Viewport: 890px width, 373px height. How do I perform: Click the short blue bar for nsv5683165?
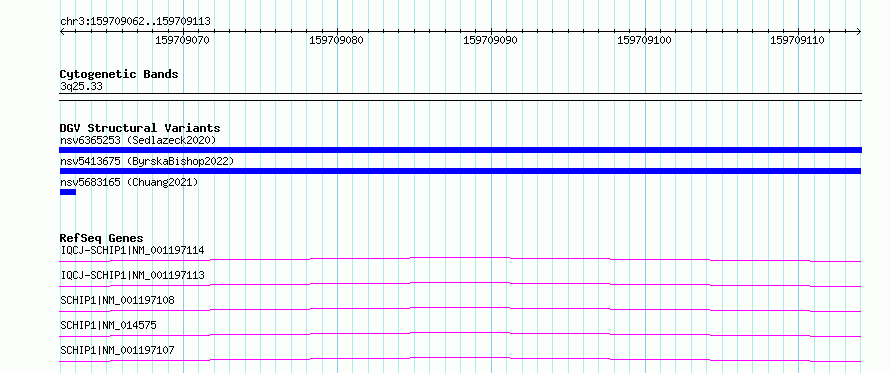pos(68,192)
